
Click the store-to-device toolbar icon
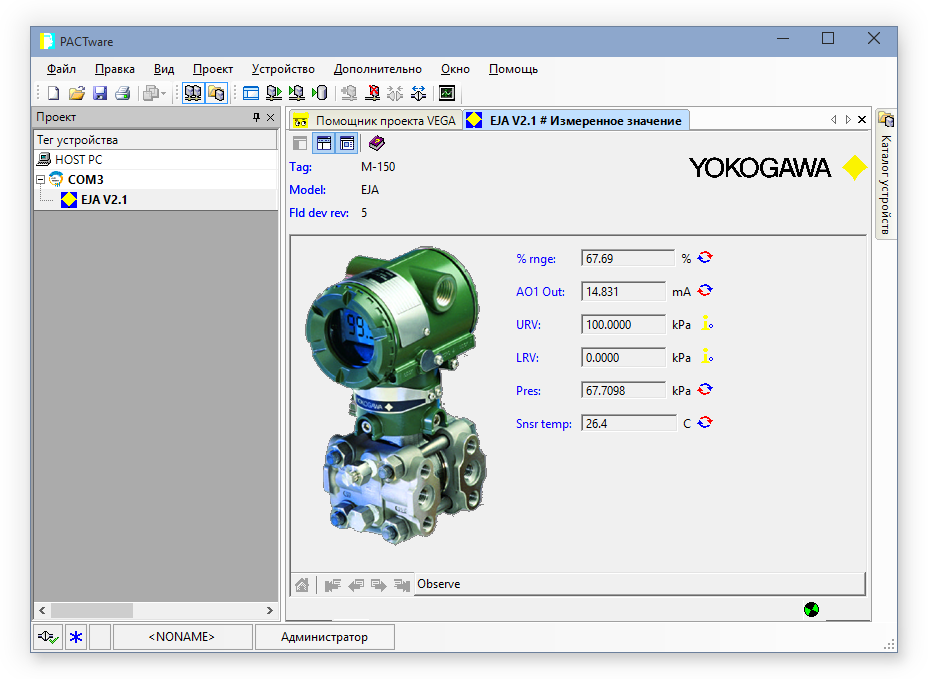[297, 93]
